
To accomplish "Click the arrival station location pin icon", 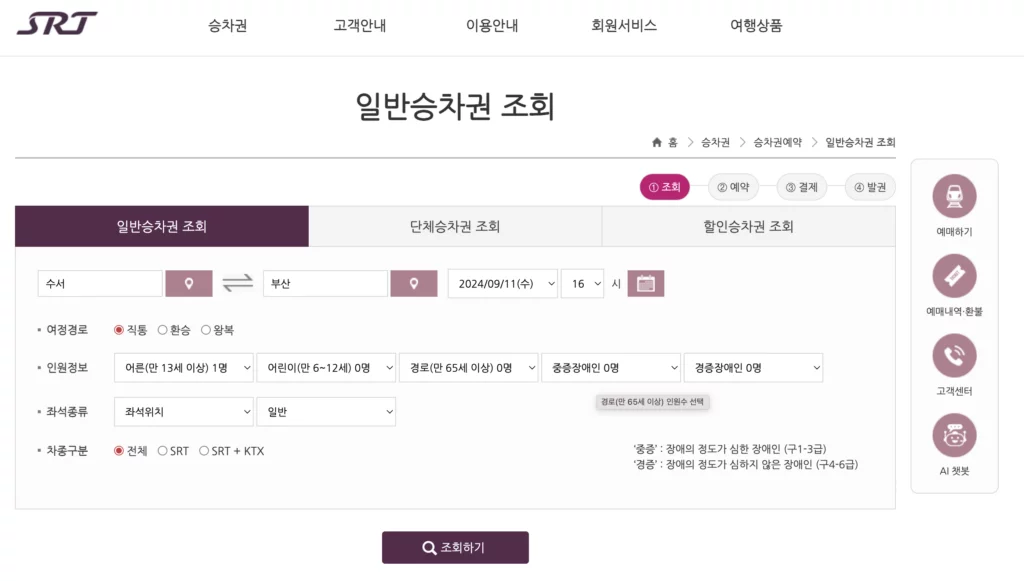I will 413,283.
